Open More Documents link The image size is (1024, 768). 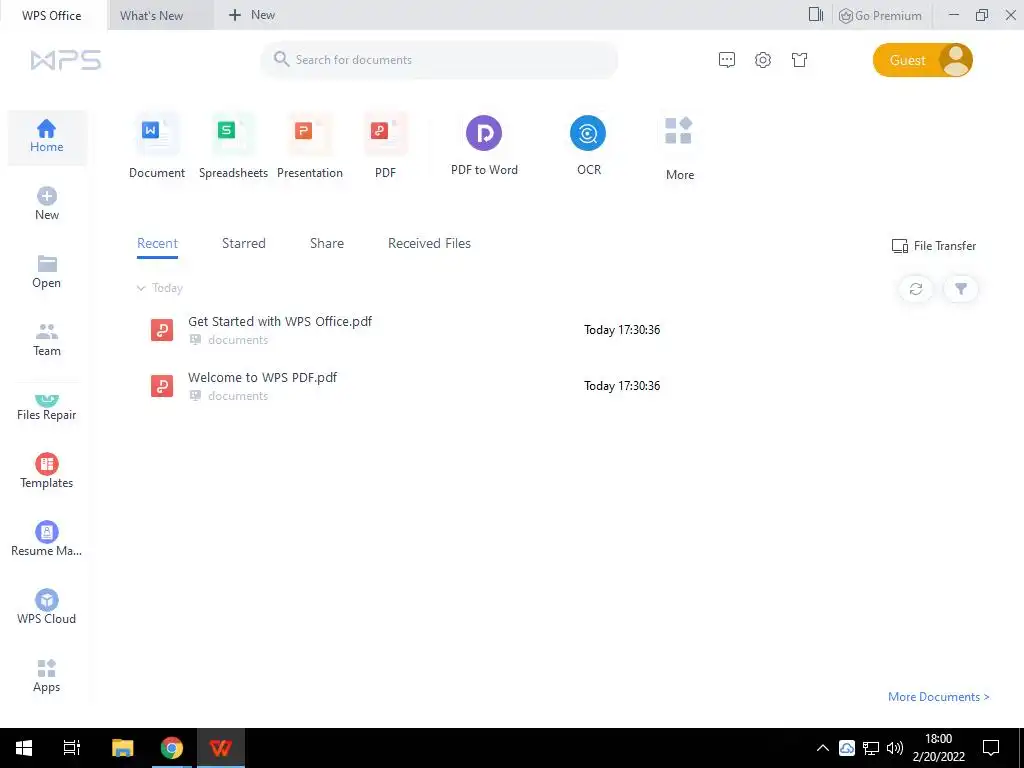tap(938, 697)
